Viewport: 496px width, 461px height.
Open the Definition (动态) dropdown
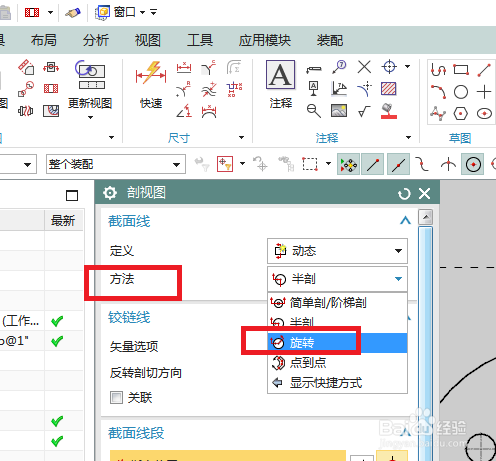click(337, 251)
